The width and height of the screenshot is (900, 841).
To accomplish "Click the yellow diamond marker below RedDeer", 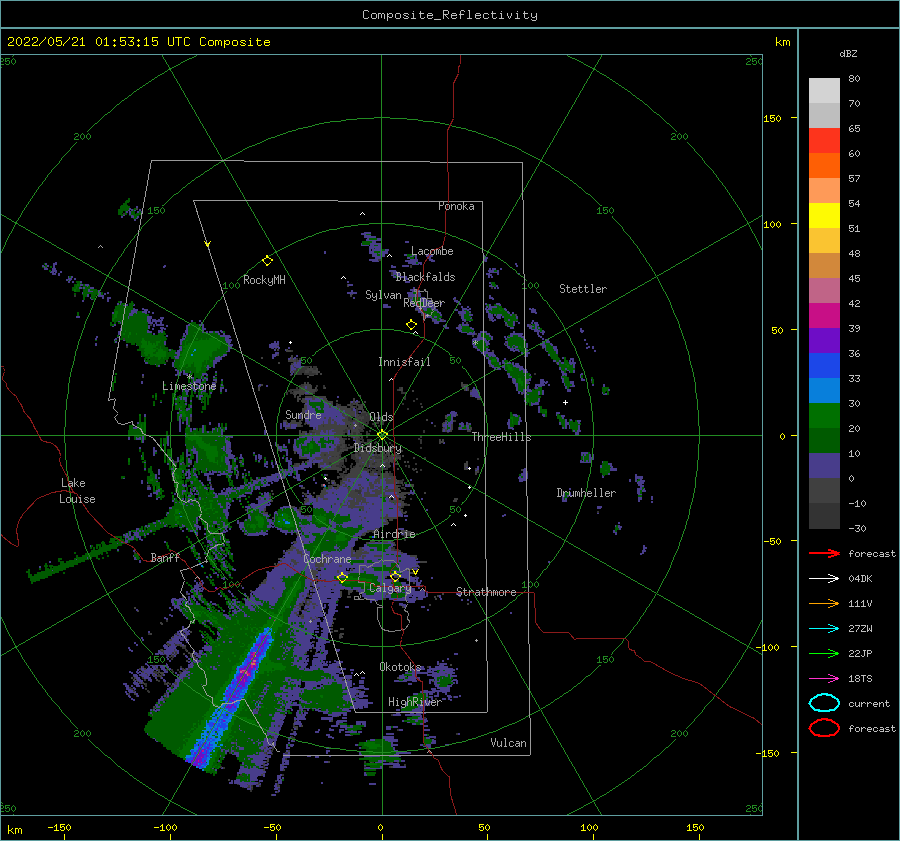I will [x=411, y=325].
